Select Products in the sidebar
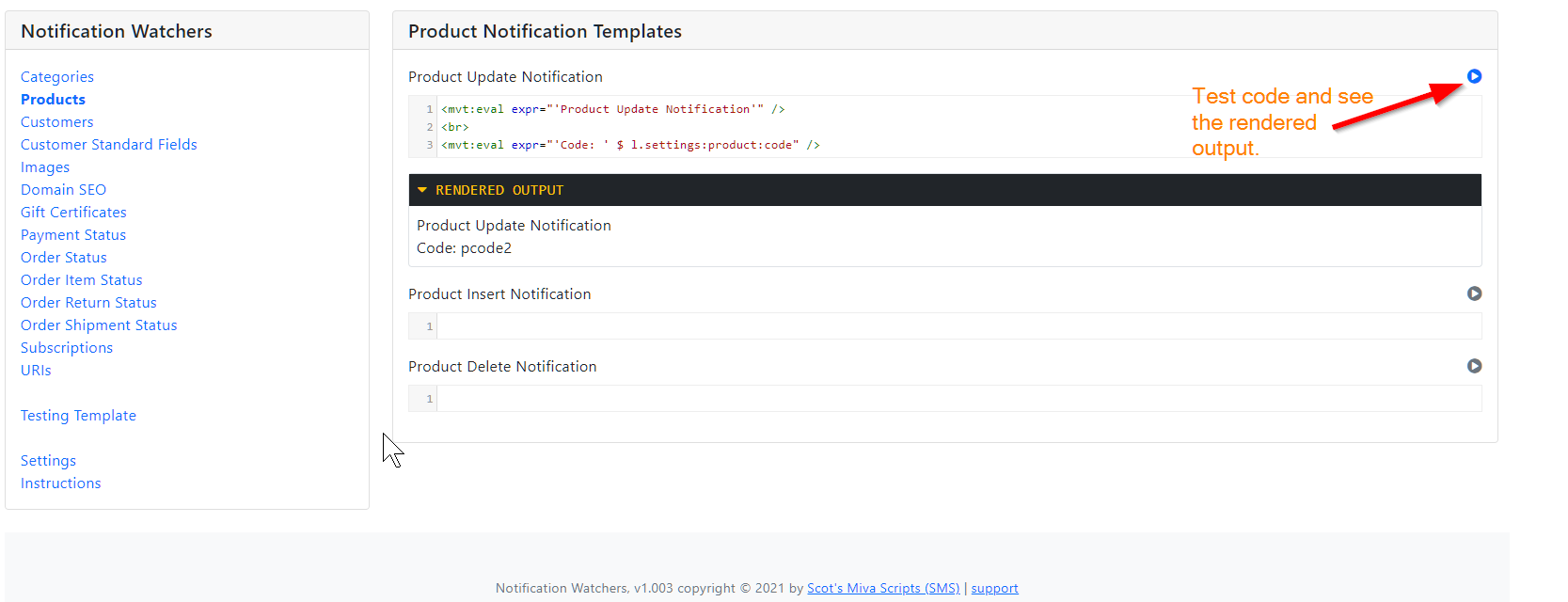The image size is (1568, 602). click(53, 100)
